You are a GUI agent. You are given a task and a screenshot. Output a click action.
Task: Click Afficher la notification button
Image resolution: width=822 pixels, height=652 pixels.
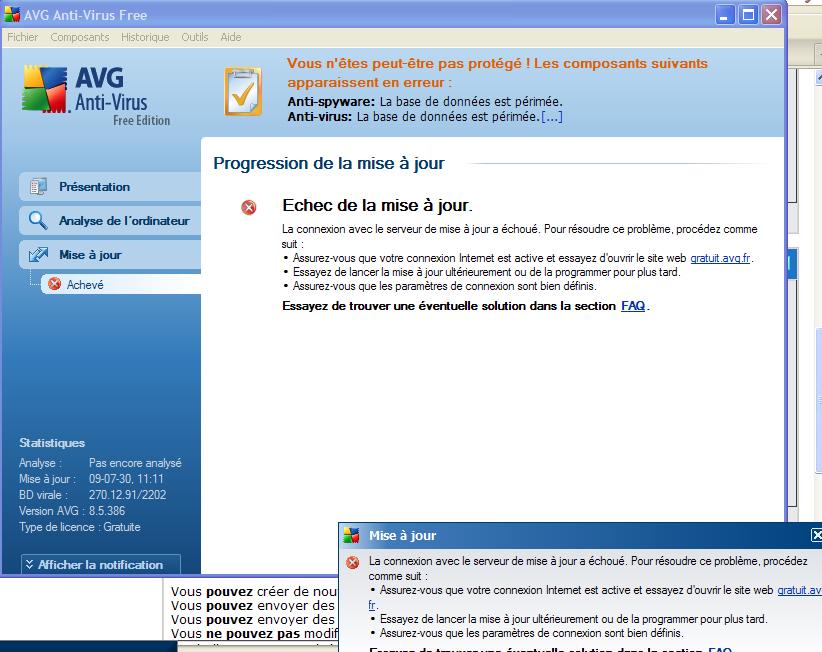tap(101, 564)
